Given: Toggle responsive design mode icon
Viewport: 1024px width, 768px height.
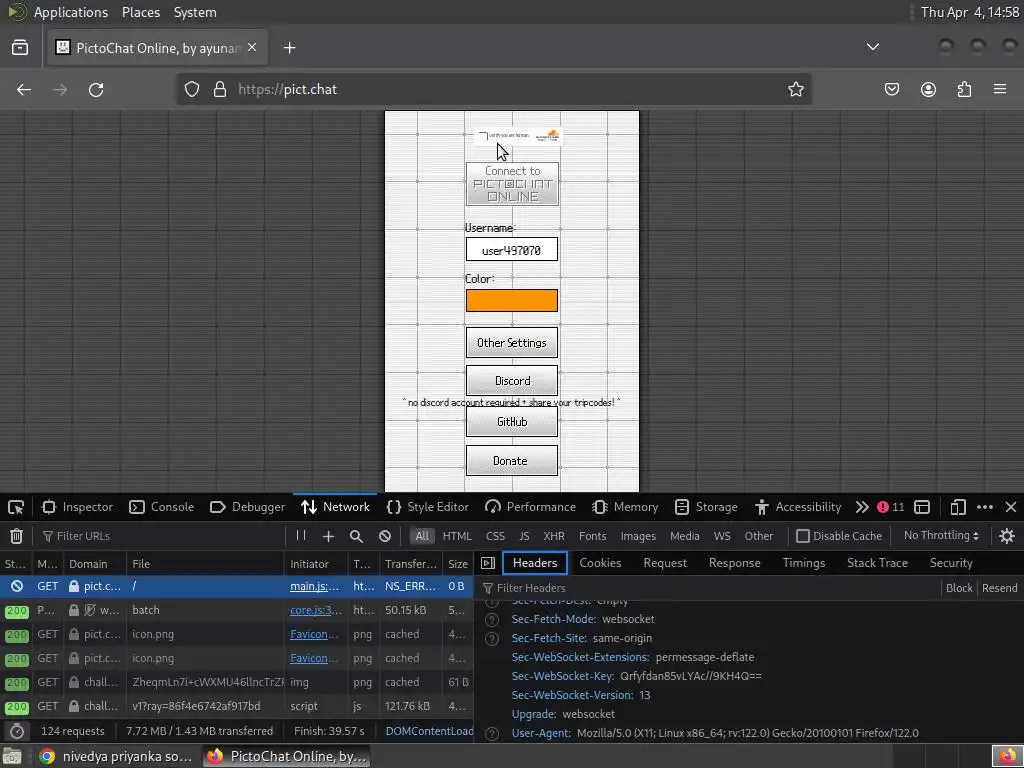Looking at the screenshot, I should tap(957, 507).
